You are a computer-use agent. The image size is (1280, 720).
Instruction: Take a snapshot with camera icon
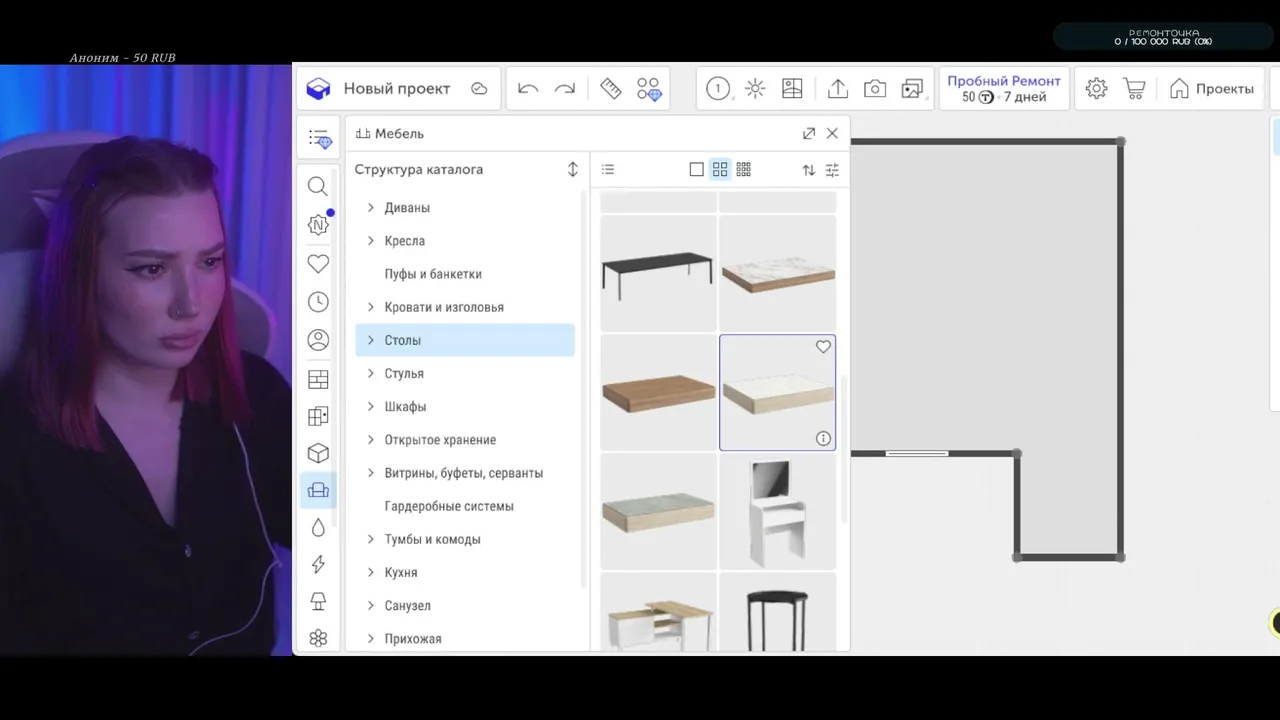(875, 89)
